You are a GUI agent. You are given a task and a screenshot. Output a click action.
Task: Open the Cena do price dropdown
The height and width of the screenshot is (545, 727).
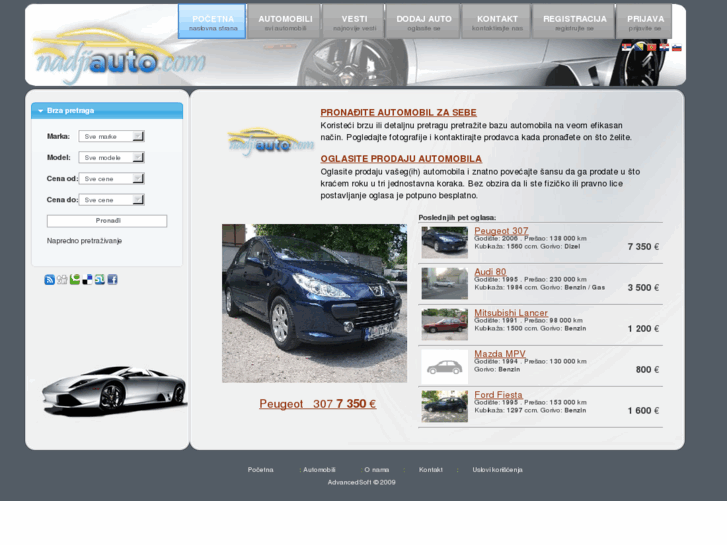pos(112,200)
